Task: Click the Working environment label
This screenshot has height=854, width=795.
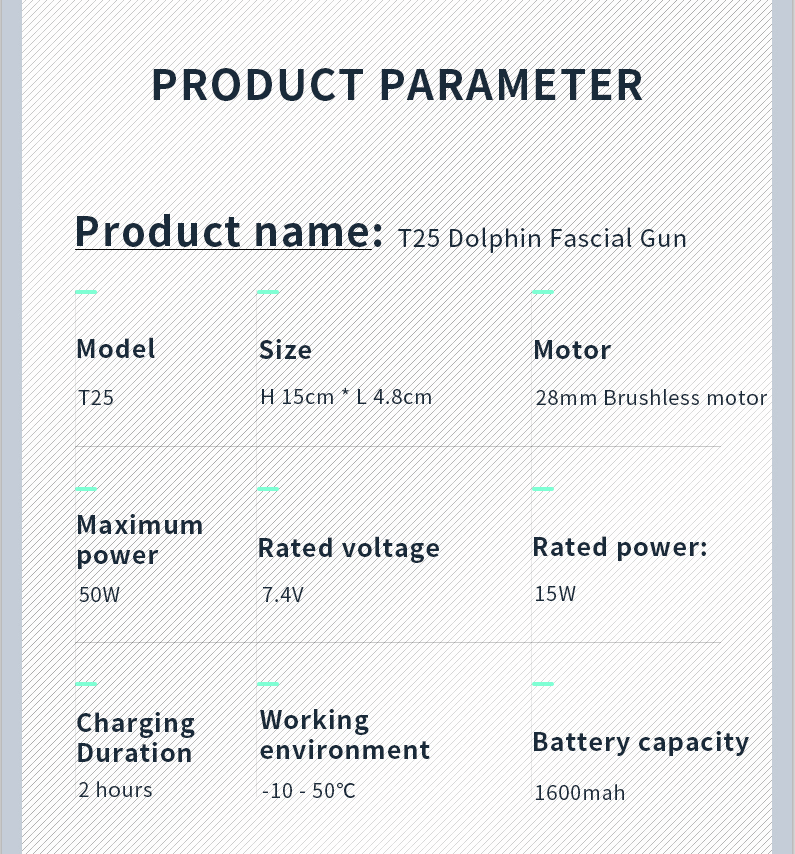Action: 344,735
